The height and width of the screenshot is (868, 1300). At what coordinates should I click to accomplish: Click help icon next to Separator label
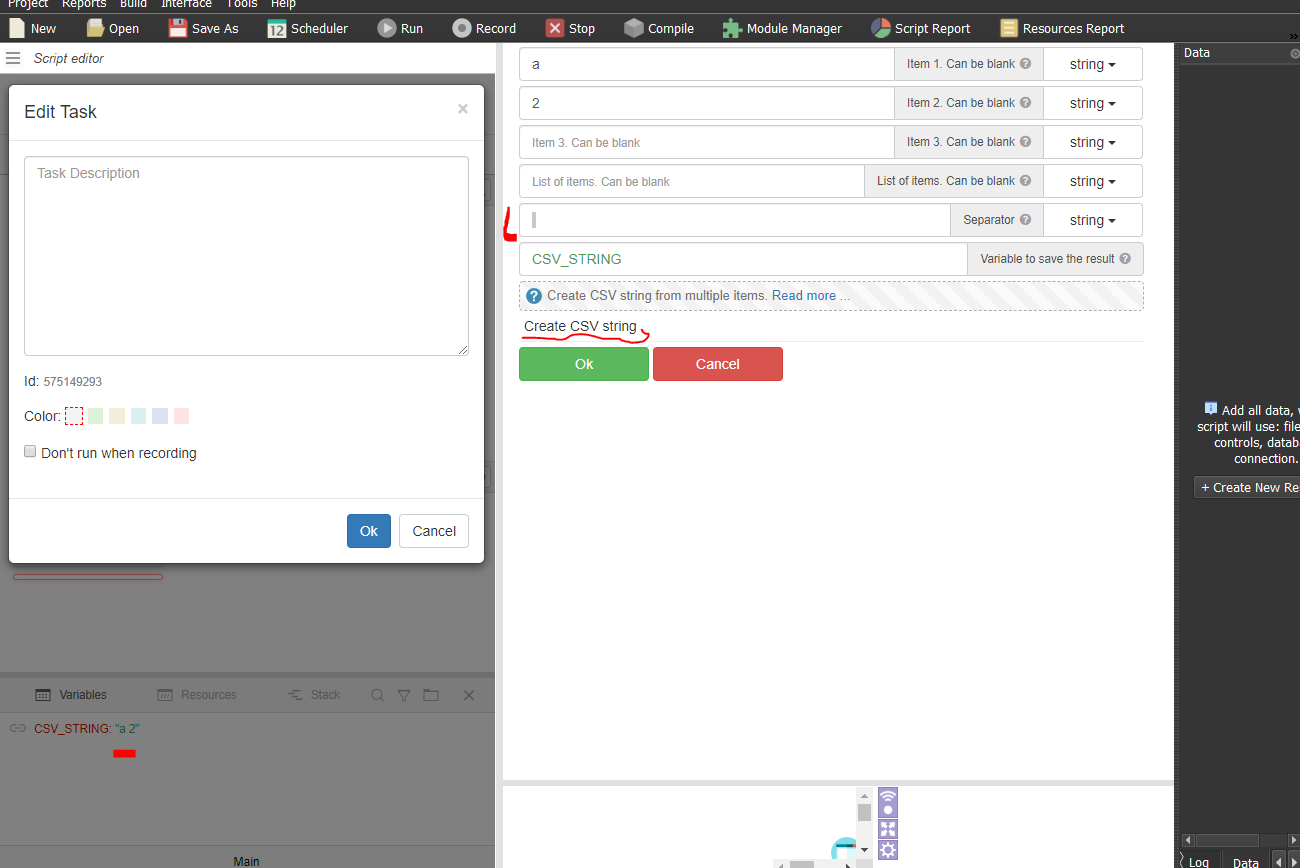tap(1025, 220)
